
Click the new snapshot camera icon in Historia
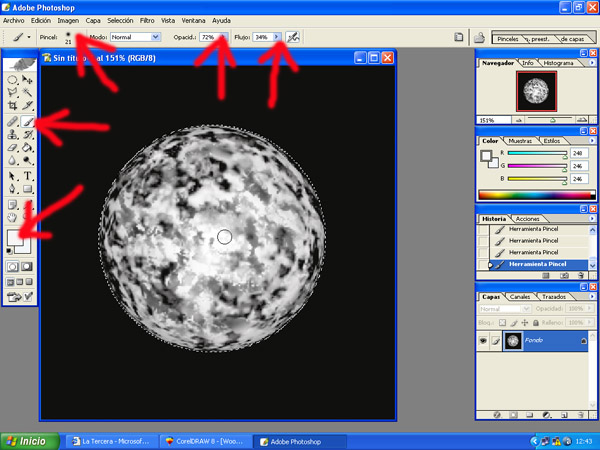point(564,276)
